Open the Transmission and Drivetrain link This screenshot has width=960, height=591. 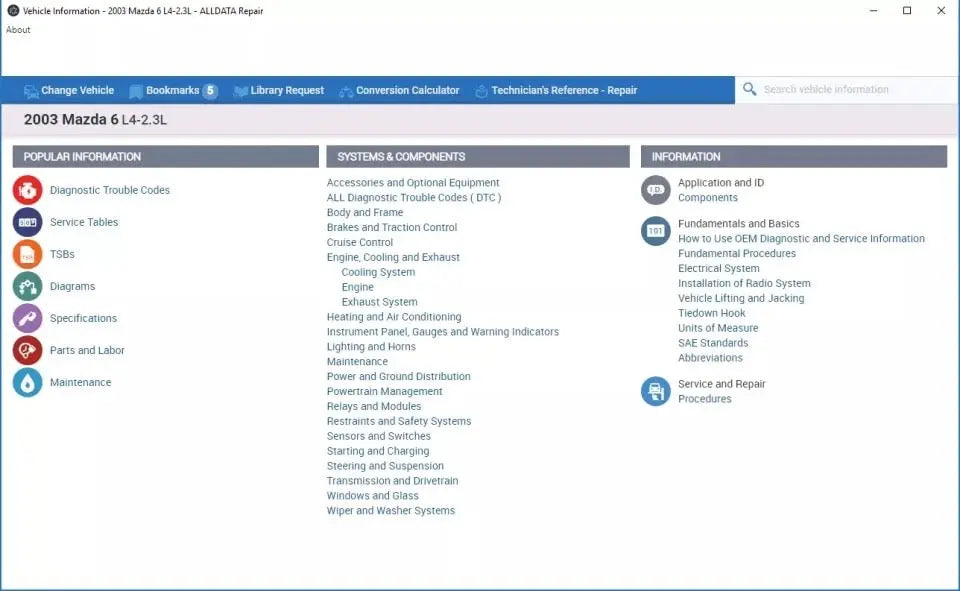[392, 481]
